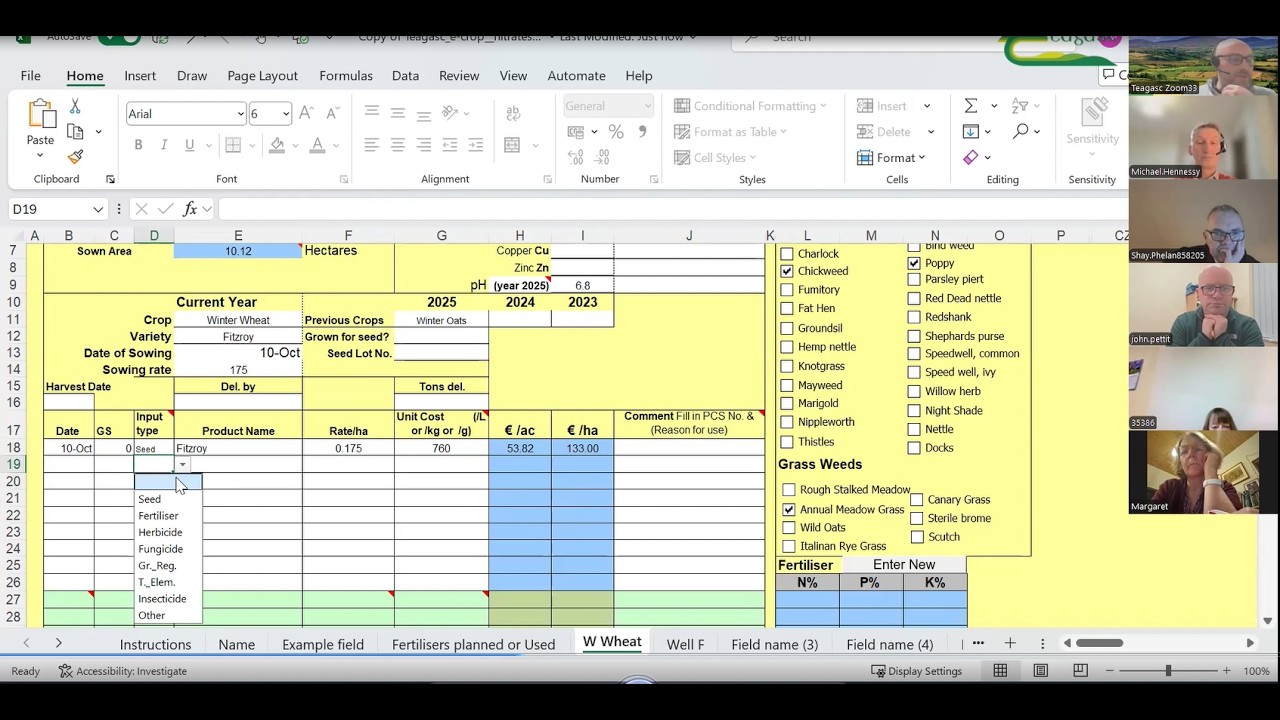The height and width of the screenshot is (720, 1280).
Task: Apply the Font Color A
Action: click(317, 145)
